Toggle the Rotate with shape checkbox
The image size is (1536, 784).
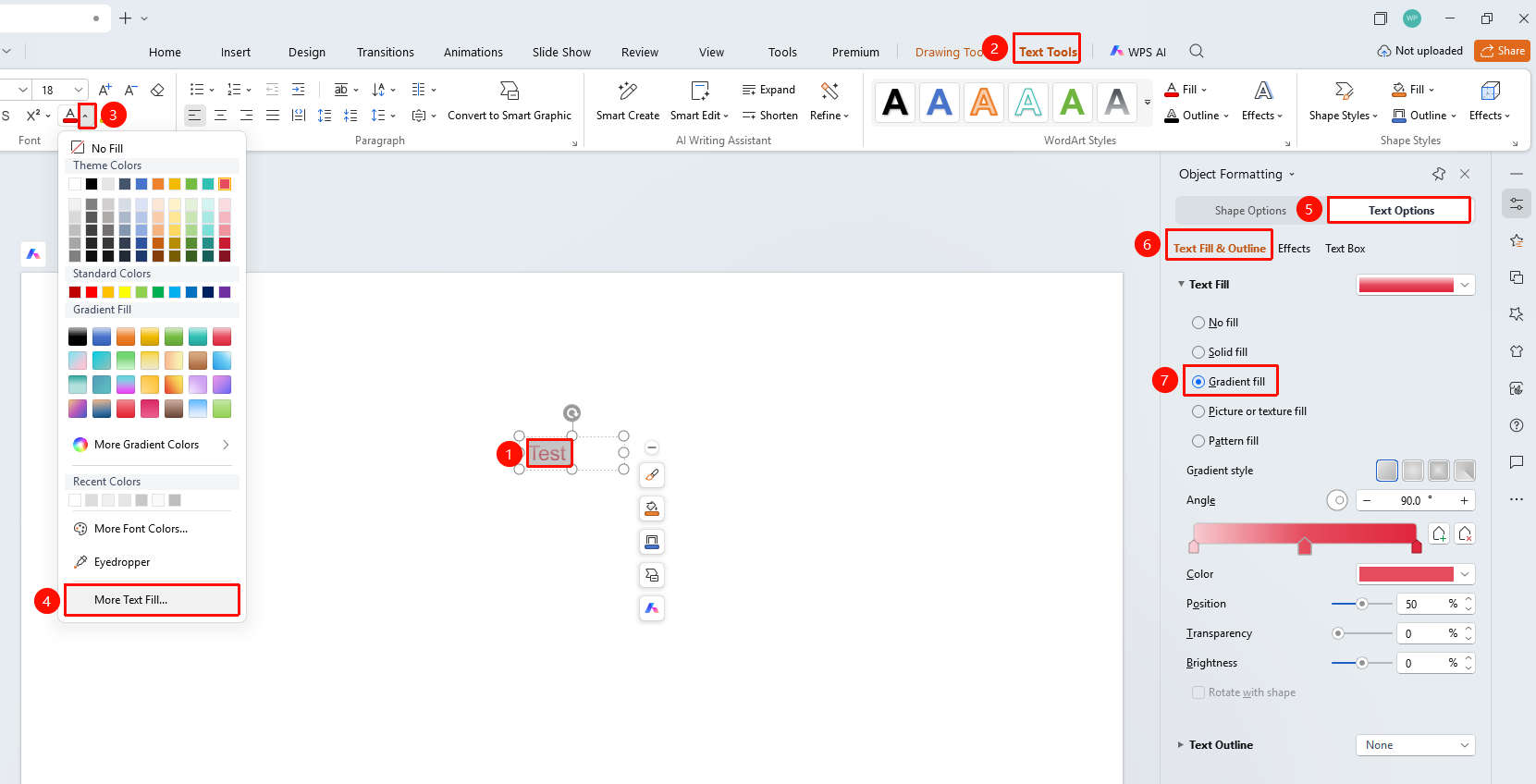(1198, 692)
